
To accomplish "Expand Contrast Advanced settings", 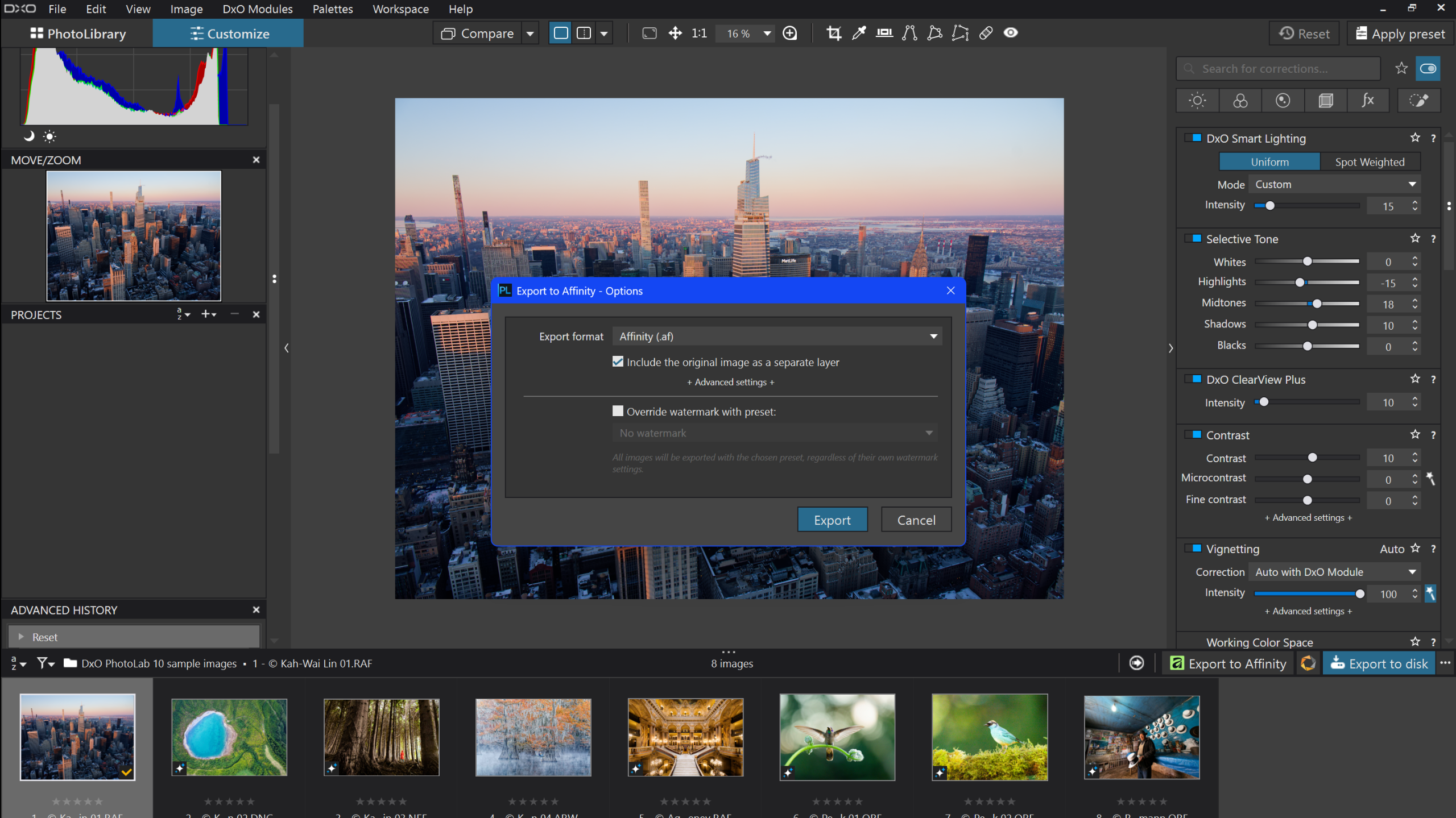I will [1308, 517].
